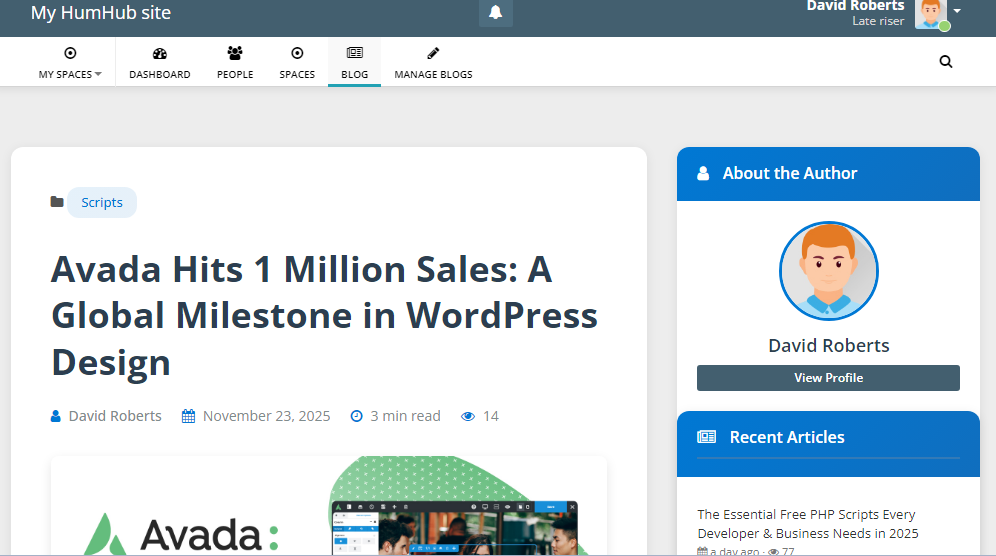Click the search magnifier icon
Image resolution: width=996 pixels, height=556 pixels.
click(946, 62)
